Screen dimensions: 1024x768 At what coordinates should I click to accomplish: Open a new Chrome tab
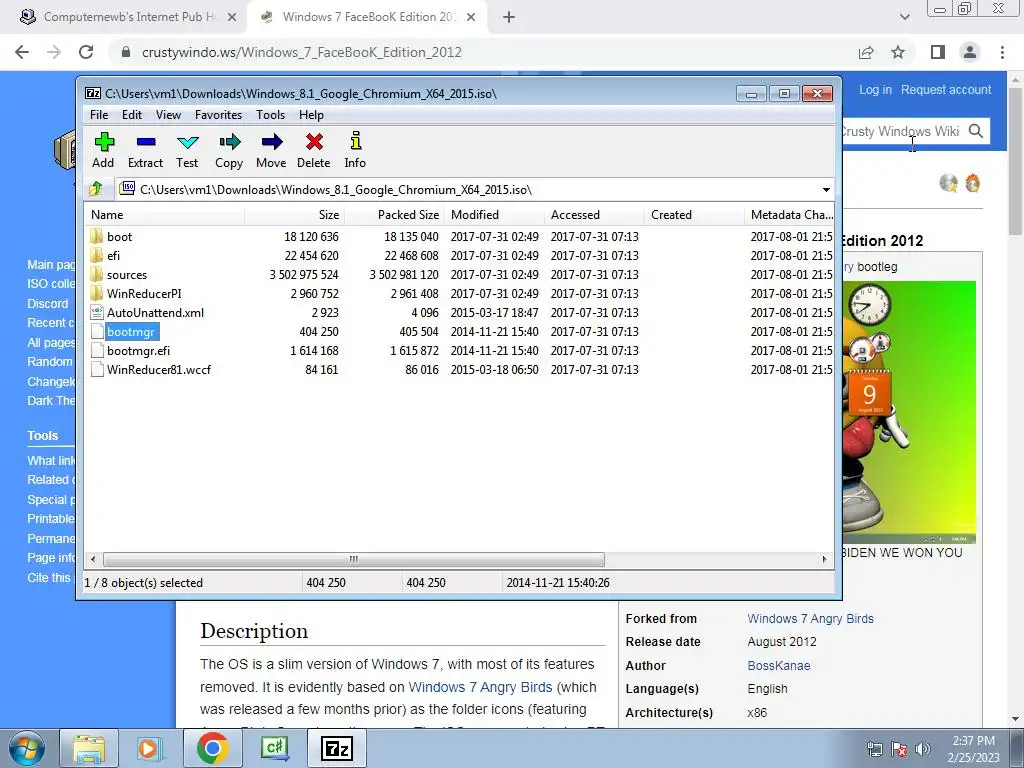click(509, 17)
